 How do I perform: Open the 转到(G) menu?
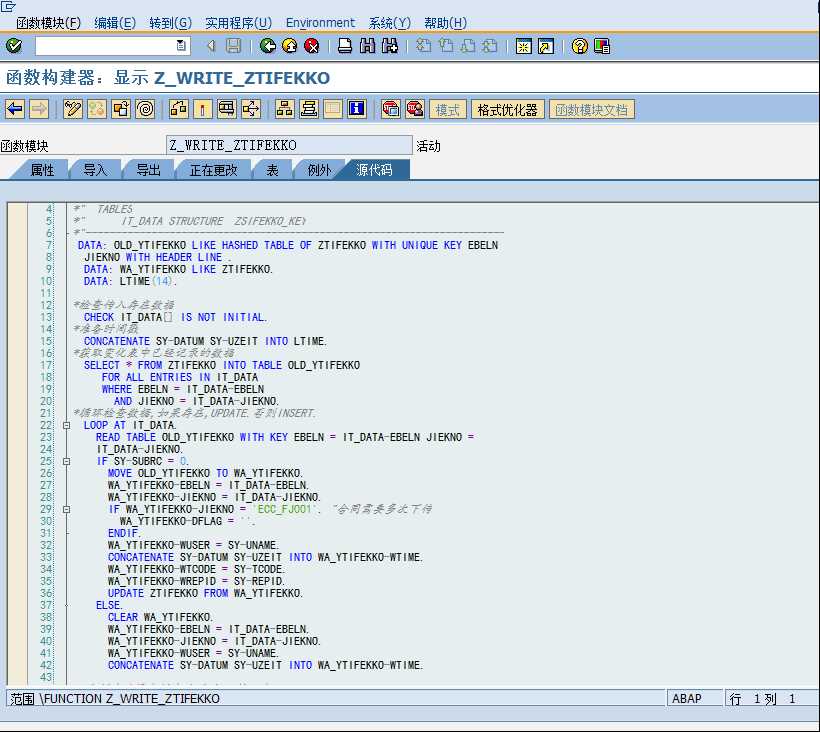click(170, 23)
